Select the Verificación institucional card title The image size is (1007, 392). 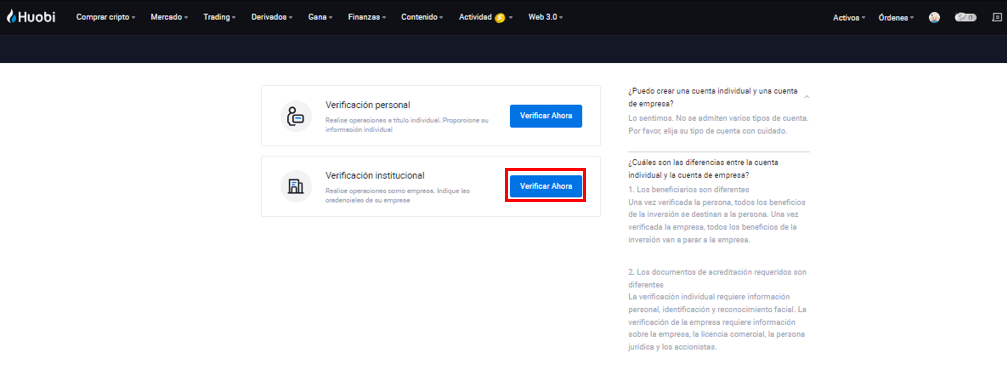click(375, 175)
